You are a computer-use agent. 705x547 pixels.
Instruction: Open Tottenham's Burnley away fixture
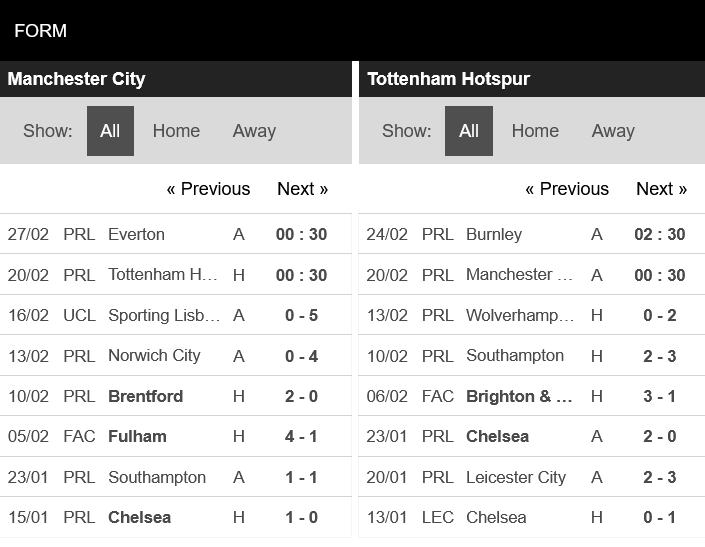click(x=494, y=234)
